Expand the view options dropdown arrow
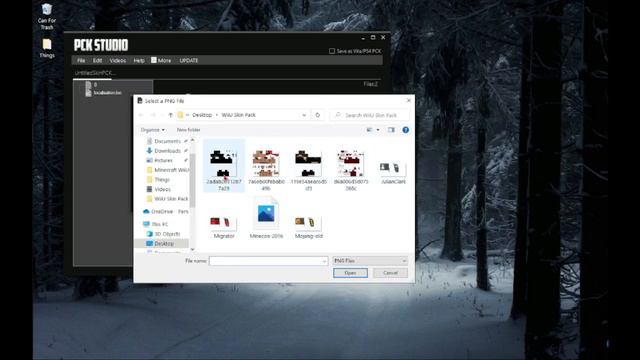Viewport: 640px width, 360px height. 378,130
